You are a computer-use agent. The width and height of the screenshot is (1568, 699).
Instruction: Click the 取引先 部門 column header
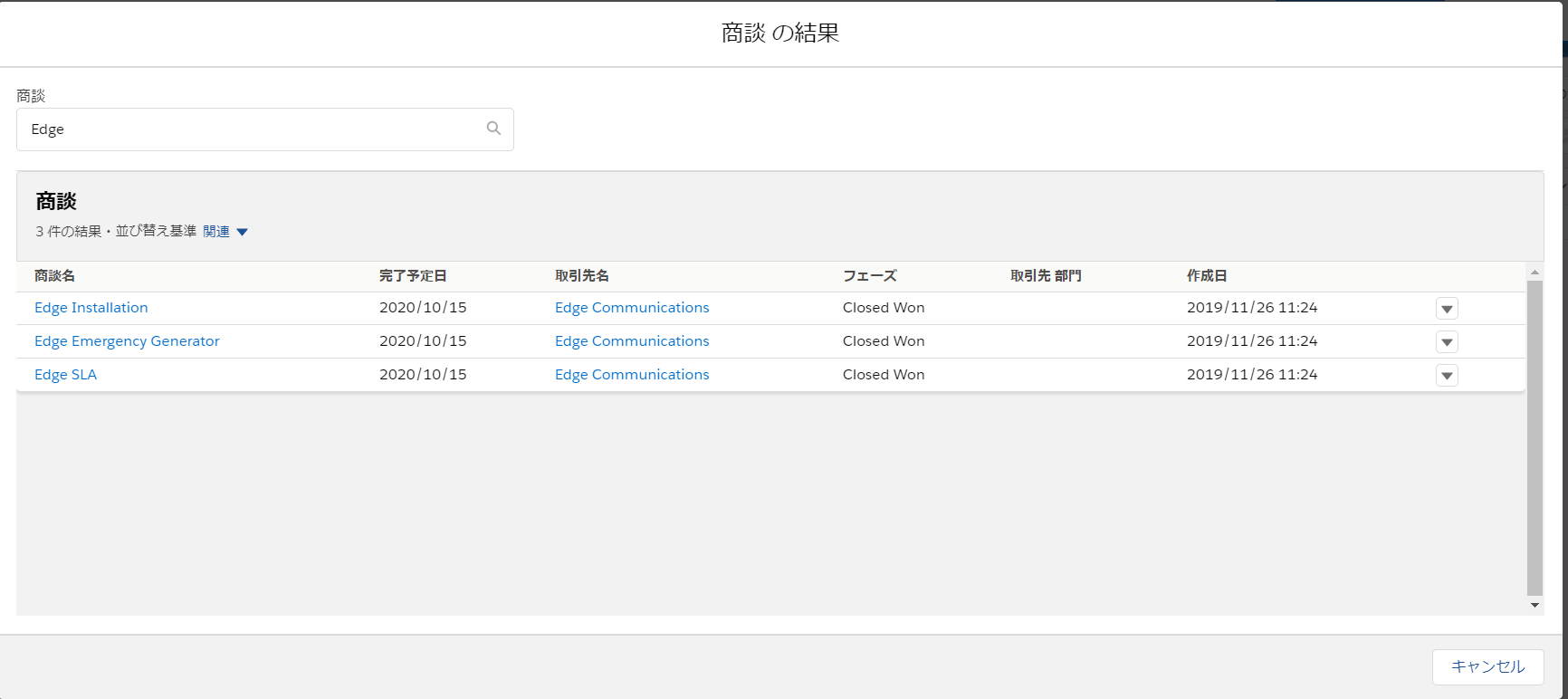click(x=1046, y=276)
